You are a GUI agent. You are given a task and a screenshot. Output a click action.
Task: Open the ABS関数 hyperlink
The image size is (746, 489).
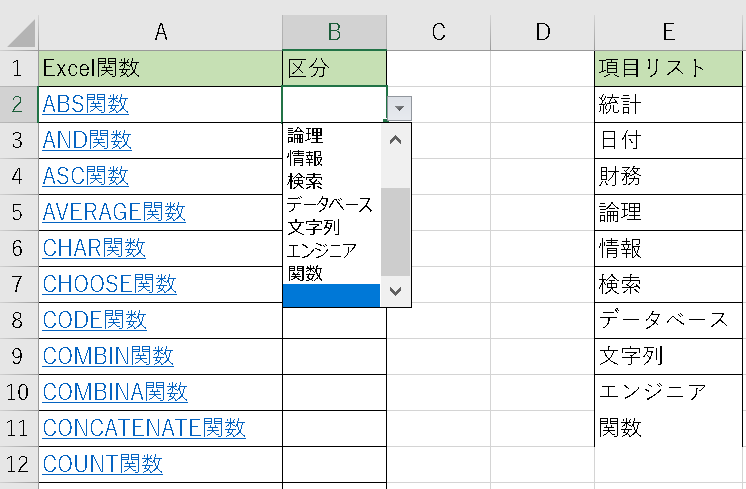coord(85,104)
